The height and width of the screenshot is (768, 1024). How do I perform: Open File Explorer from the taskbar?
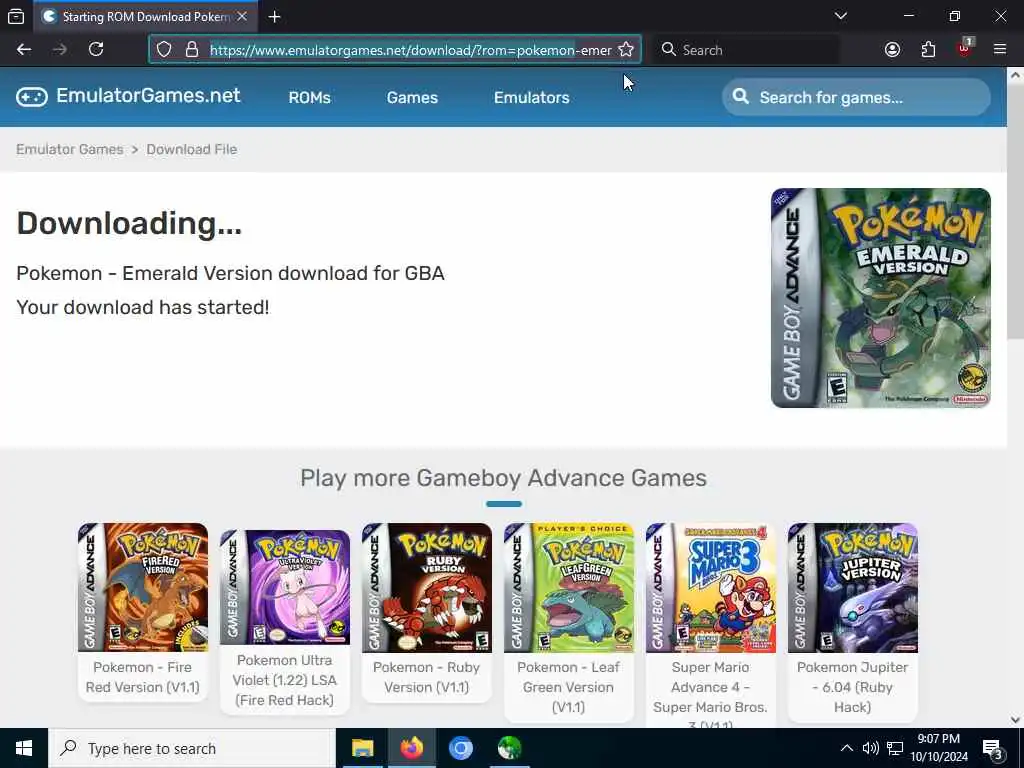(362, 748)
